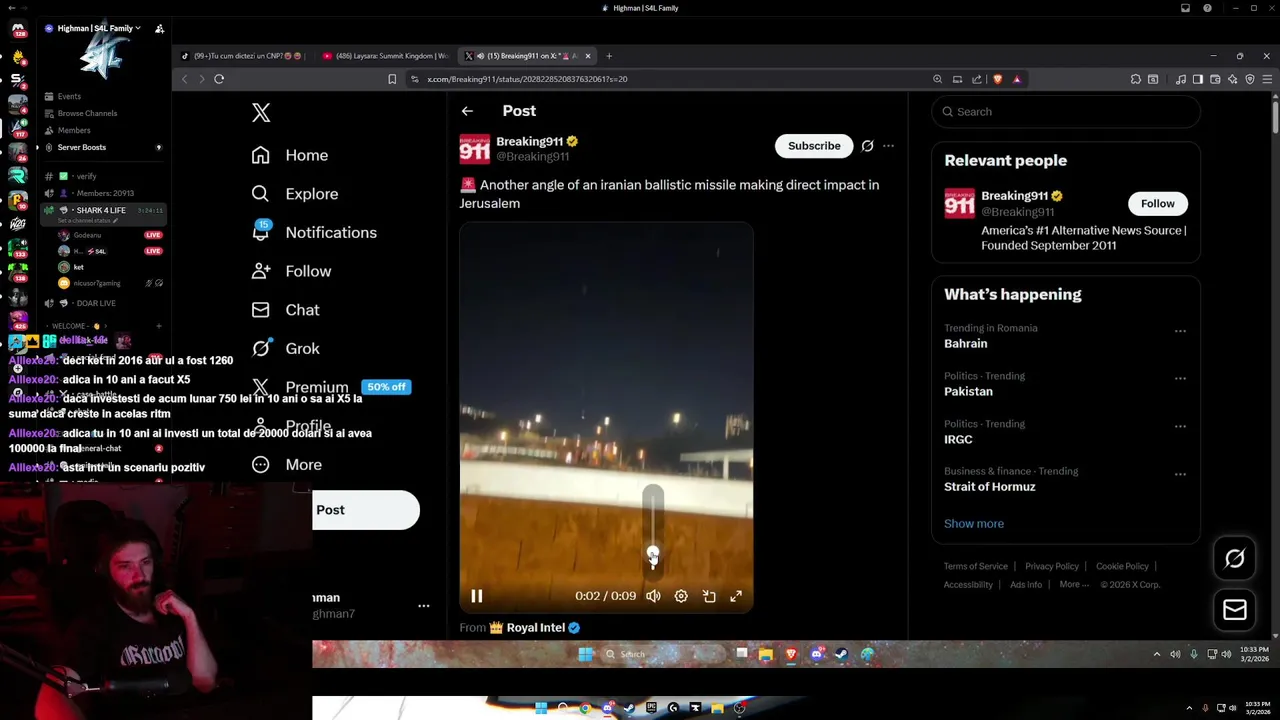
Task: Open Discord Events
Action: point(62,96)
